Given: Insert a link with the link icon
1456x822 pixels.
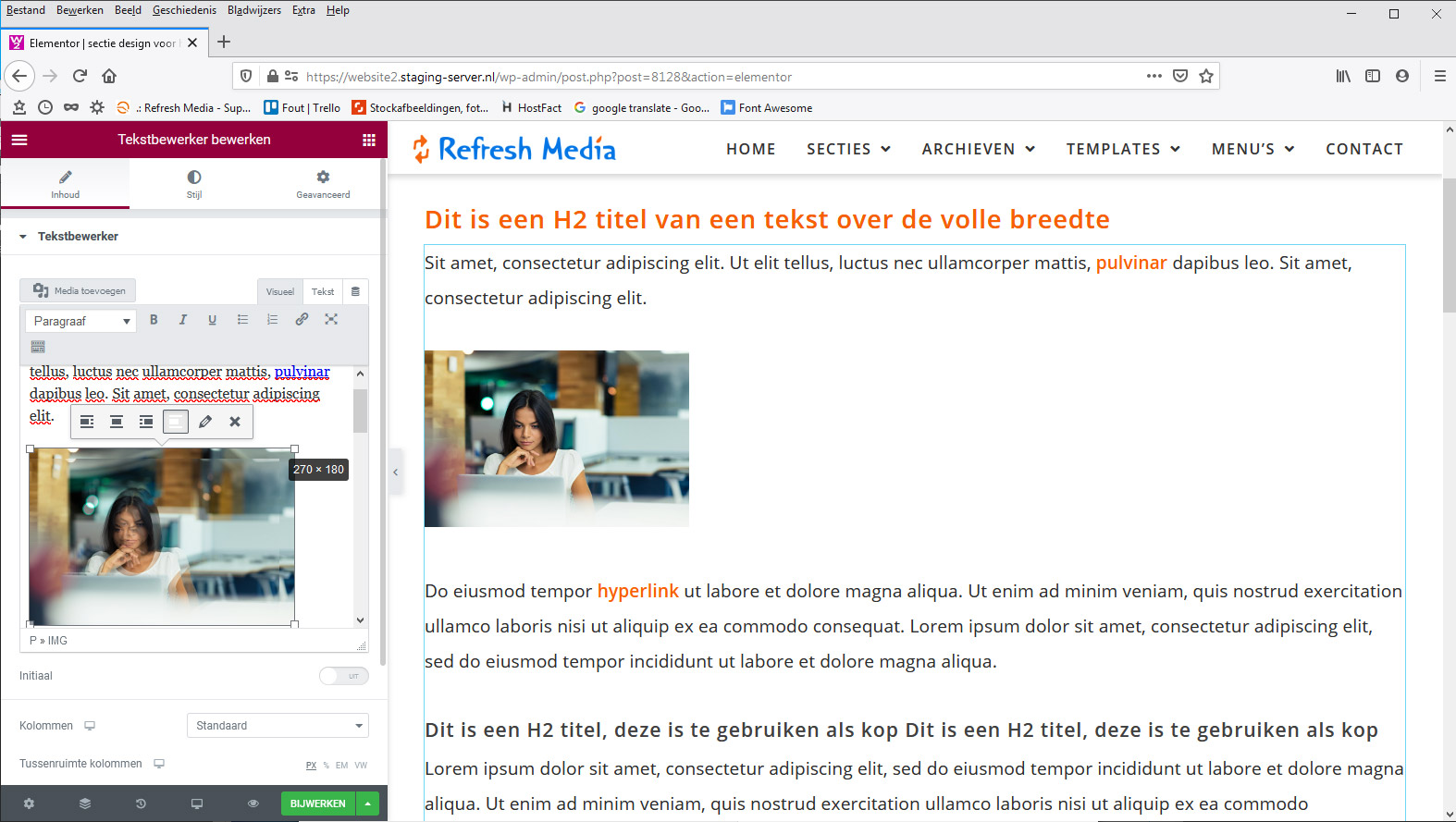Looking at the screenshot, I should click(302, 320).
